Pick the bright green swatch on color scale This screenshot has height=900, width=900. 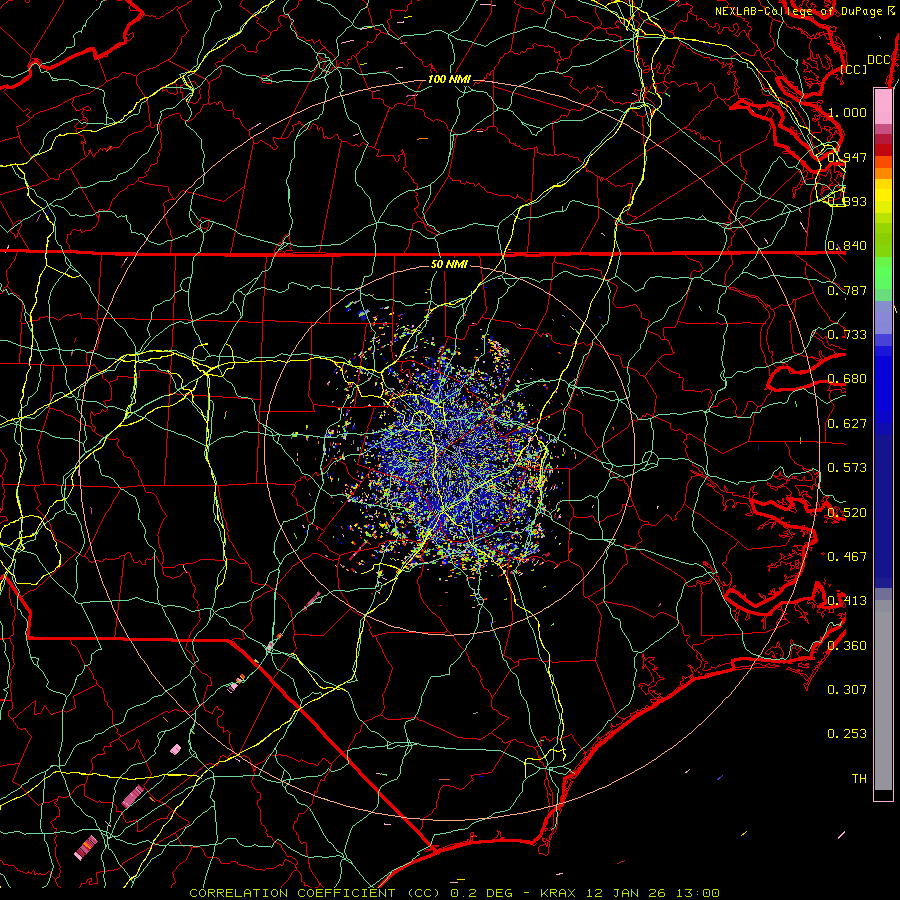pyautogui.click(x=883, y=274)
